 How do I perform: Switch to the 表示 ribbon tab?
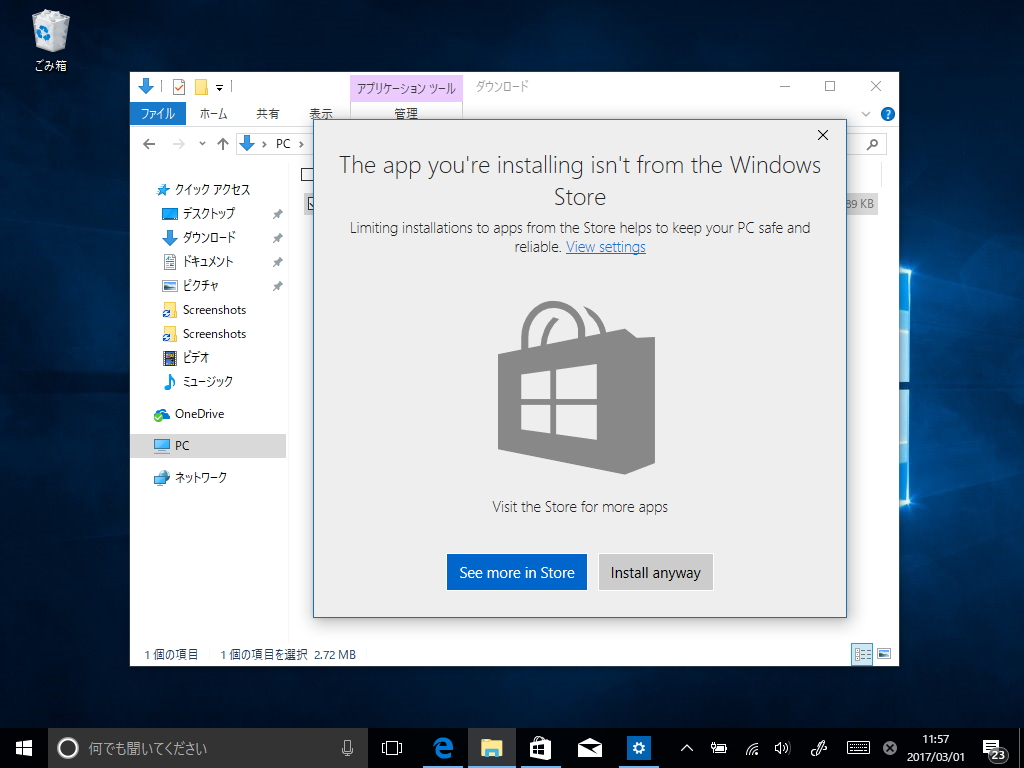(x=321, y=114)
